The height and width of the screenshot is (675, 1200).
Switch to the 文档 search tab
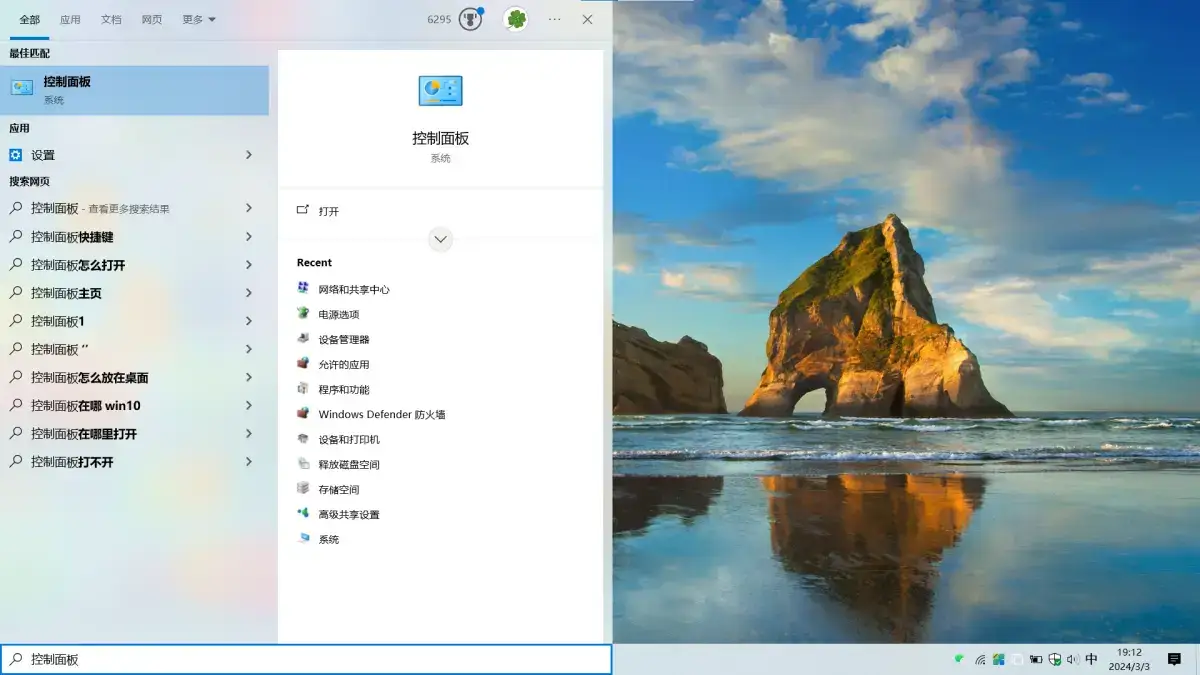point(110,19)
